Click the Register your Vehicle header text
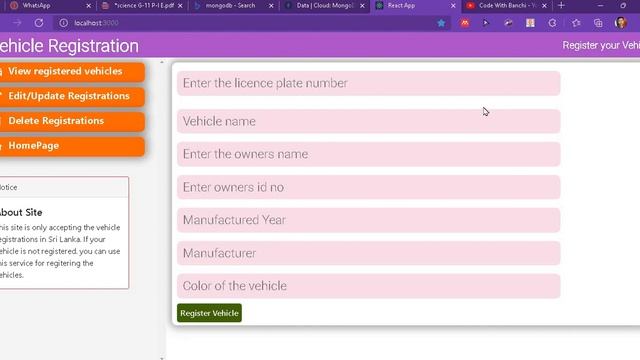Image resolution: width=640 pixels, height=360 pixels. pyautogui.click(x=601, y=45)
